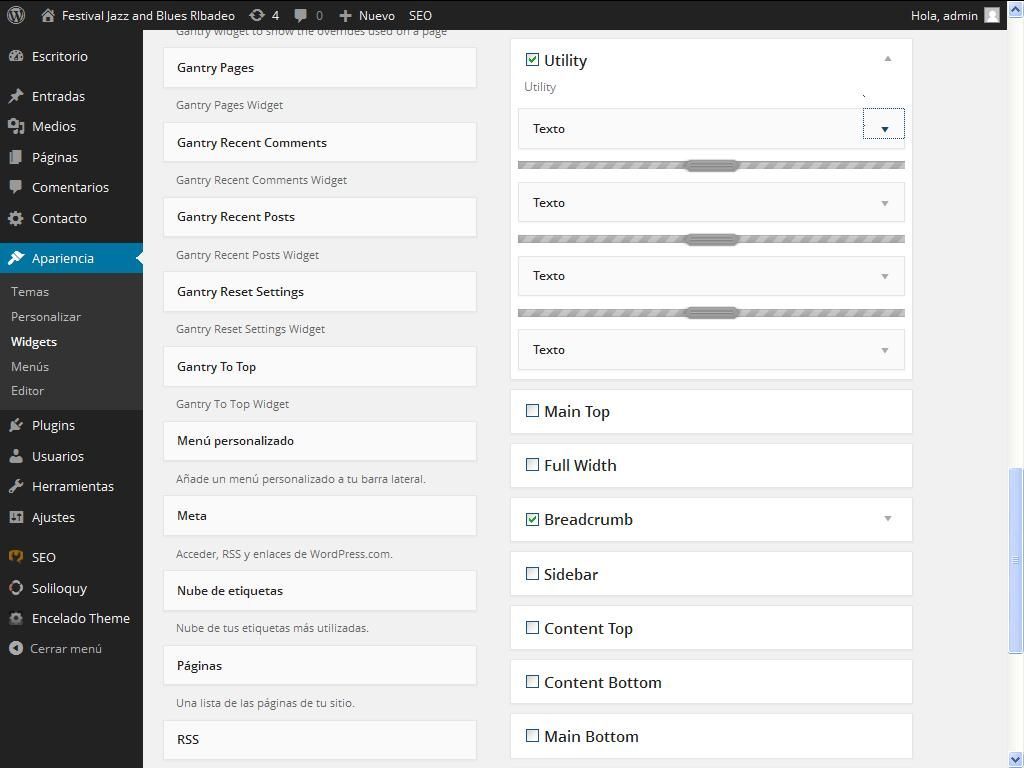Click the plus icon beside Nuevo
Viewport: 1024px width, 768px height.
tap(345, 16)
